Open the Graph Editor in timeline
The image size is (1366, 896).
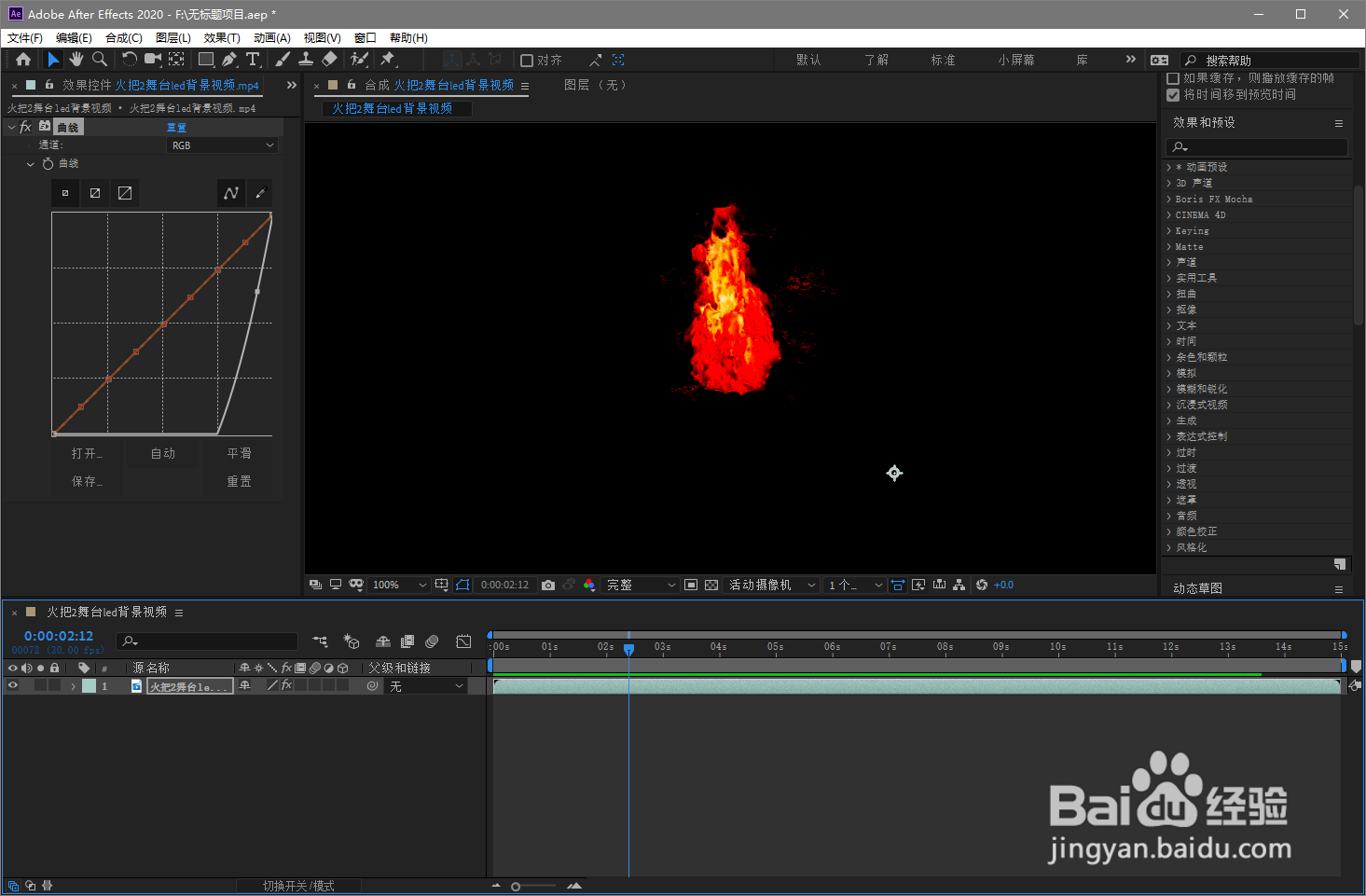point(463,641)
